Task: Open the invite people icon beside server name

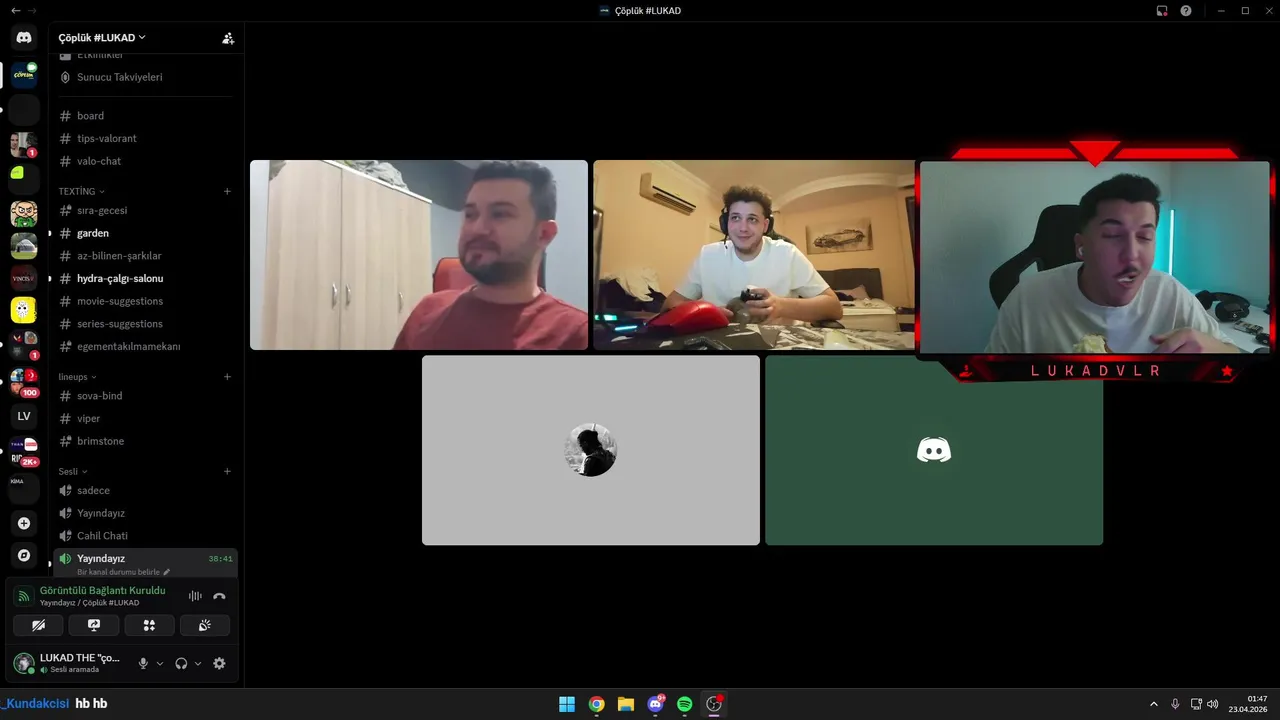Action: pyautogui.click(x=228, y=38)
